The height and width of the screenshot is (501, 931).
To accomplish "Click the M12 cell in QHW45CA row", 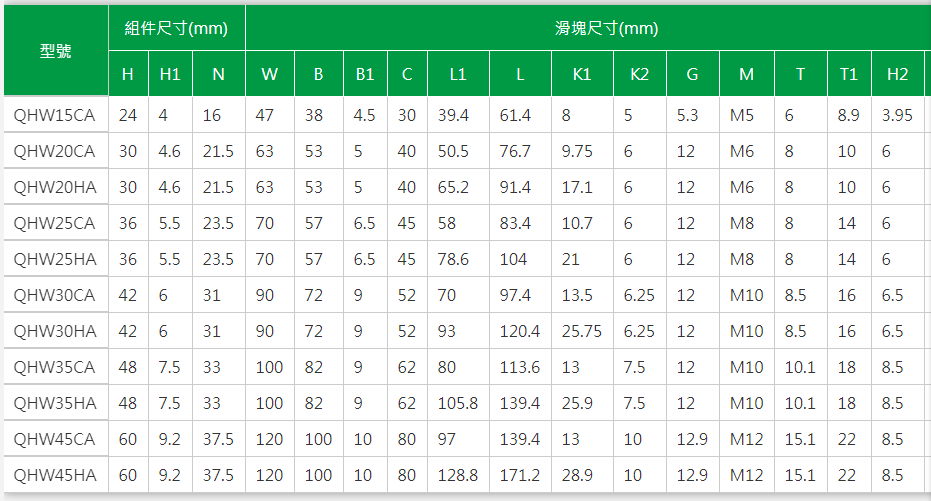I will point(746,439).
